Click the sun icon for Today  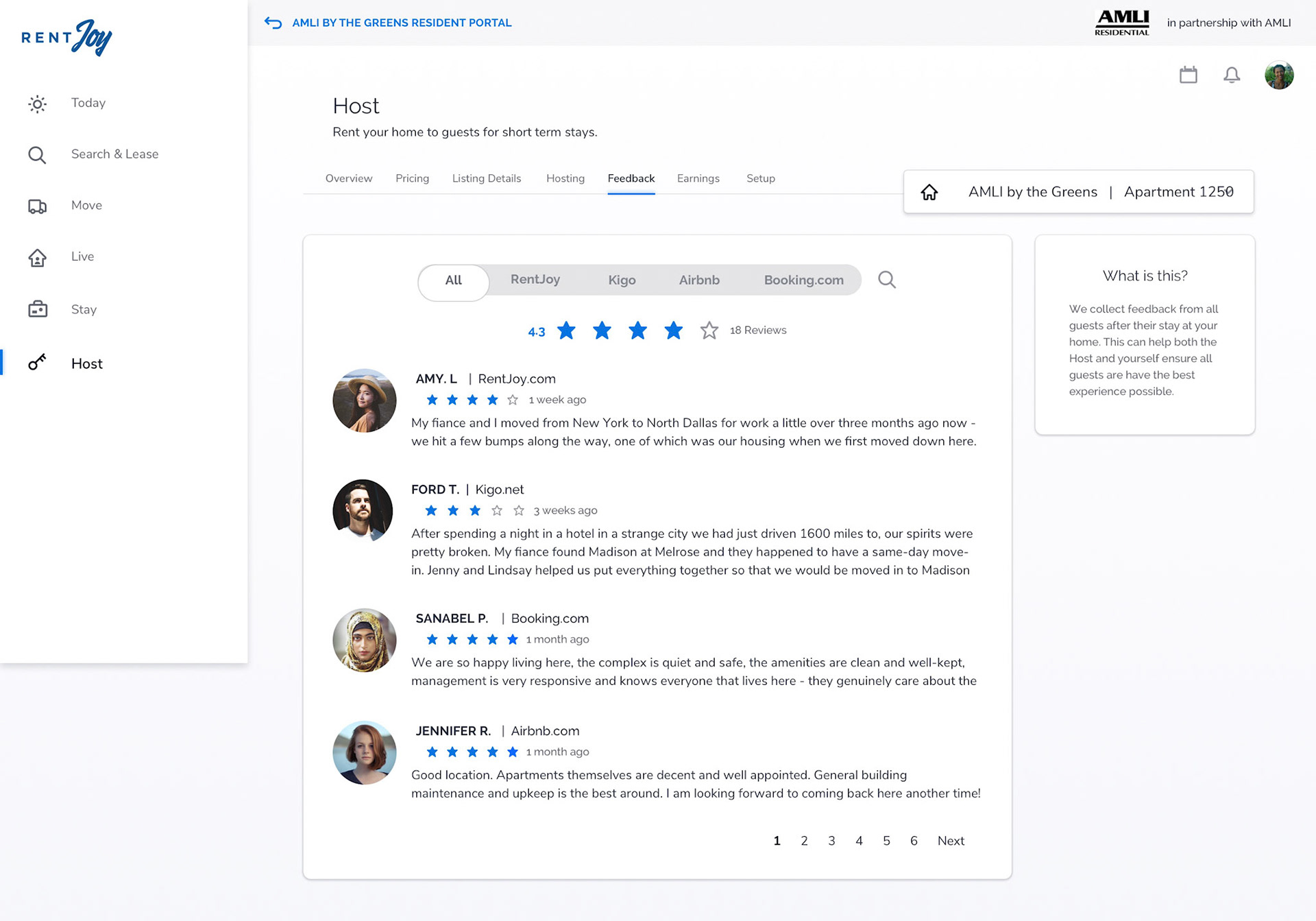pyautogui.click(x=37, y=104)
